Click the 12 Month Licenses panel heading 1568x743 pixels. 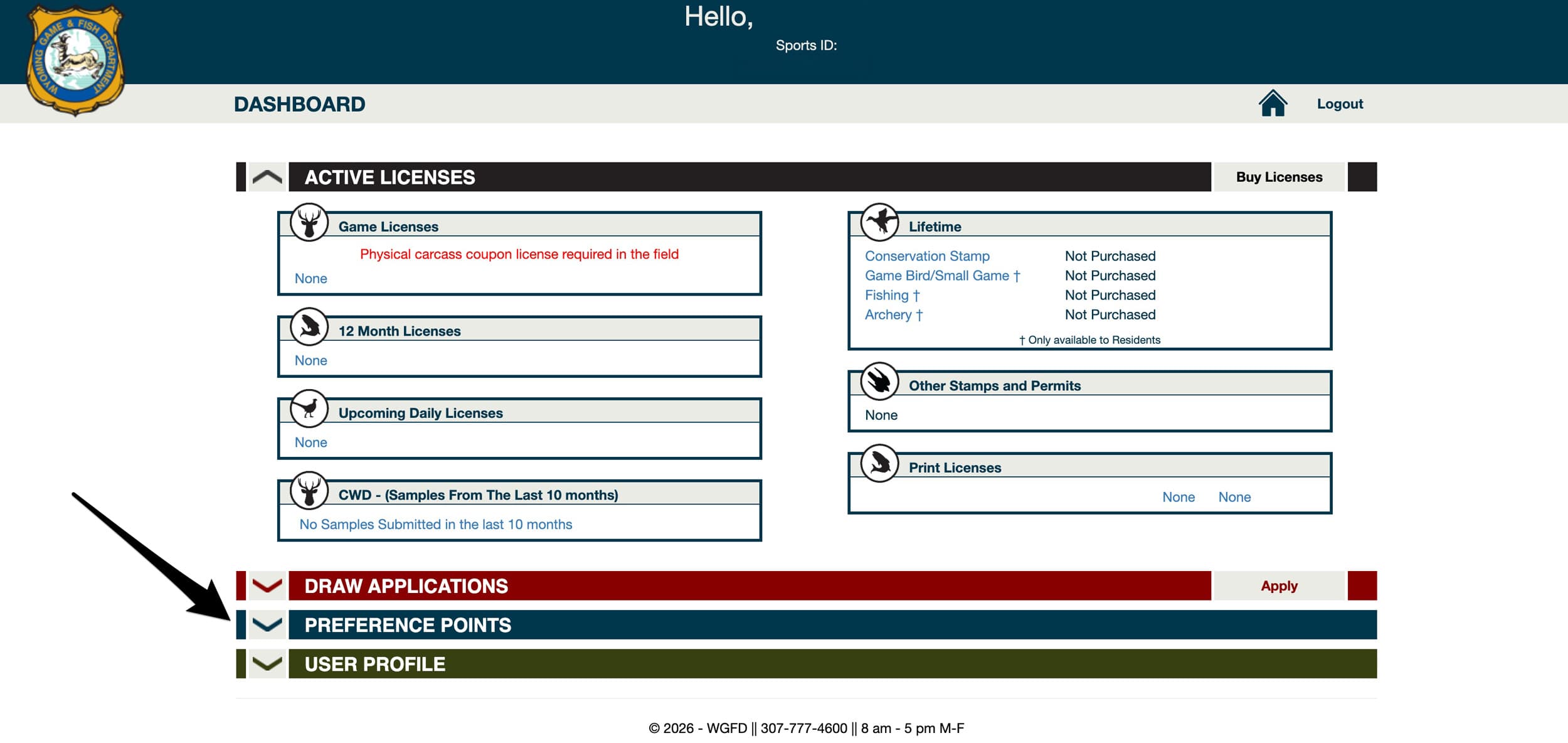[400, 331]
